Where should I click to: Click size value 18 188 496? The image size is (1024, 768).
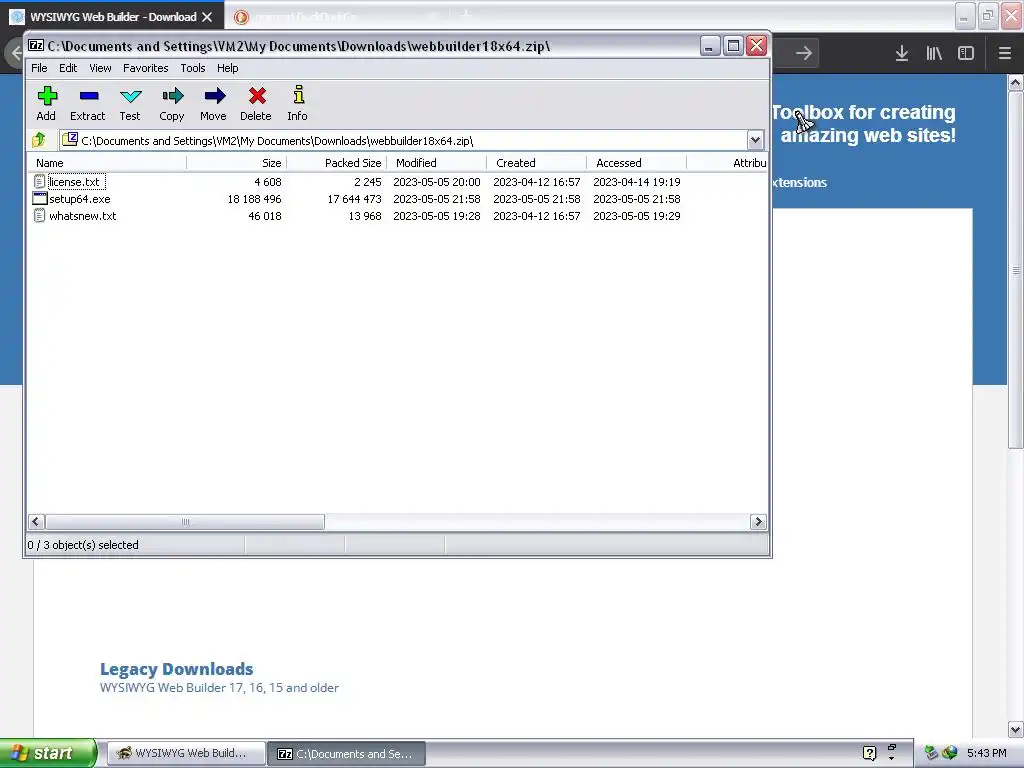point(254,199)
